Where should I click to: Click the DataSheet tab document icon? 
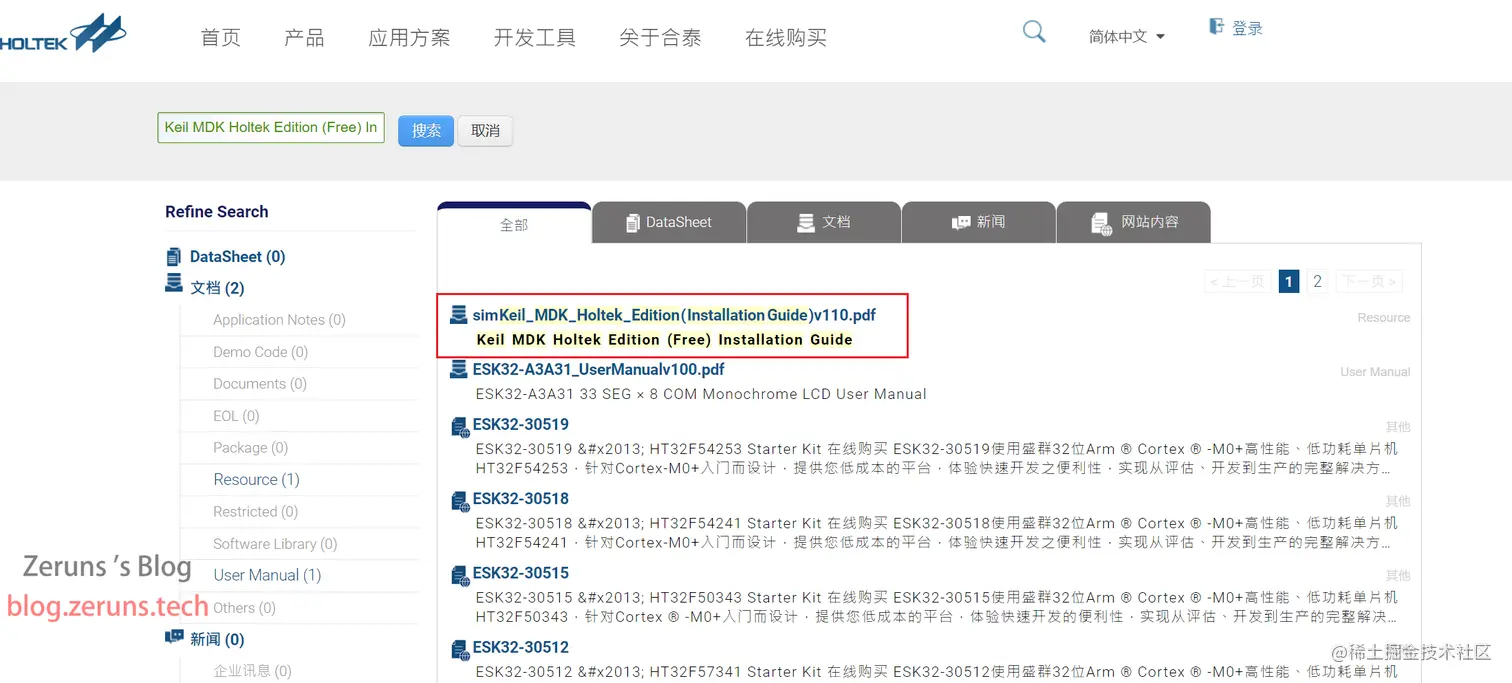[x=632, y=223]
